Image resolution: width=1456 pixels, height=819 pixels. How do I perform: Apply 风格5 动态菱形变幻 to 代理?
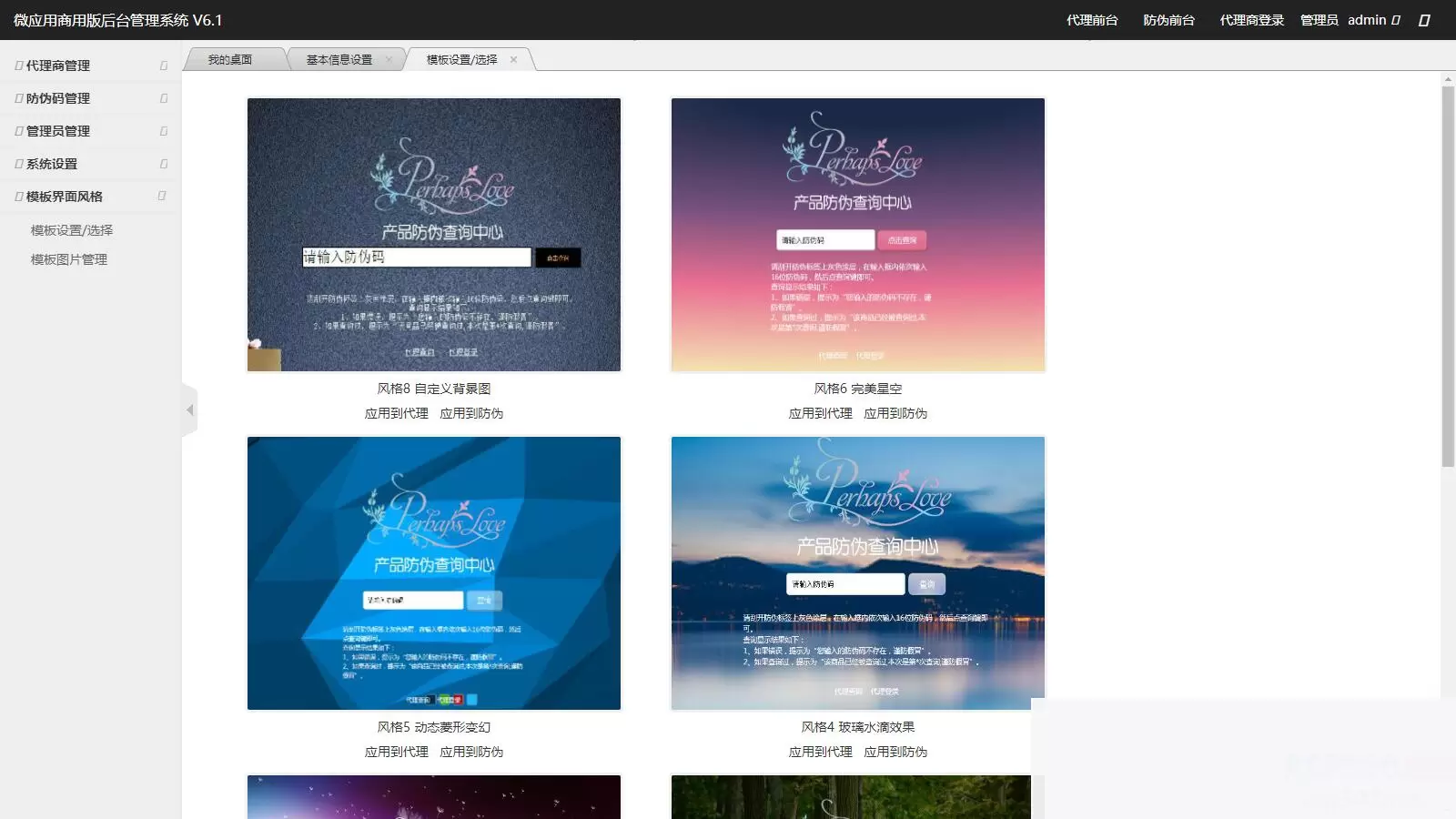tap(396, 752)
